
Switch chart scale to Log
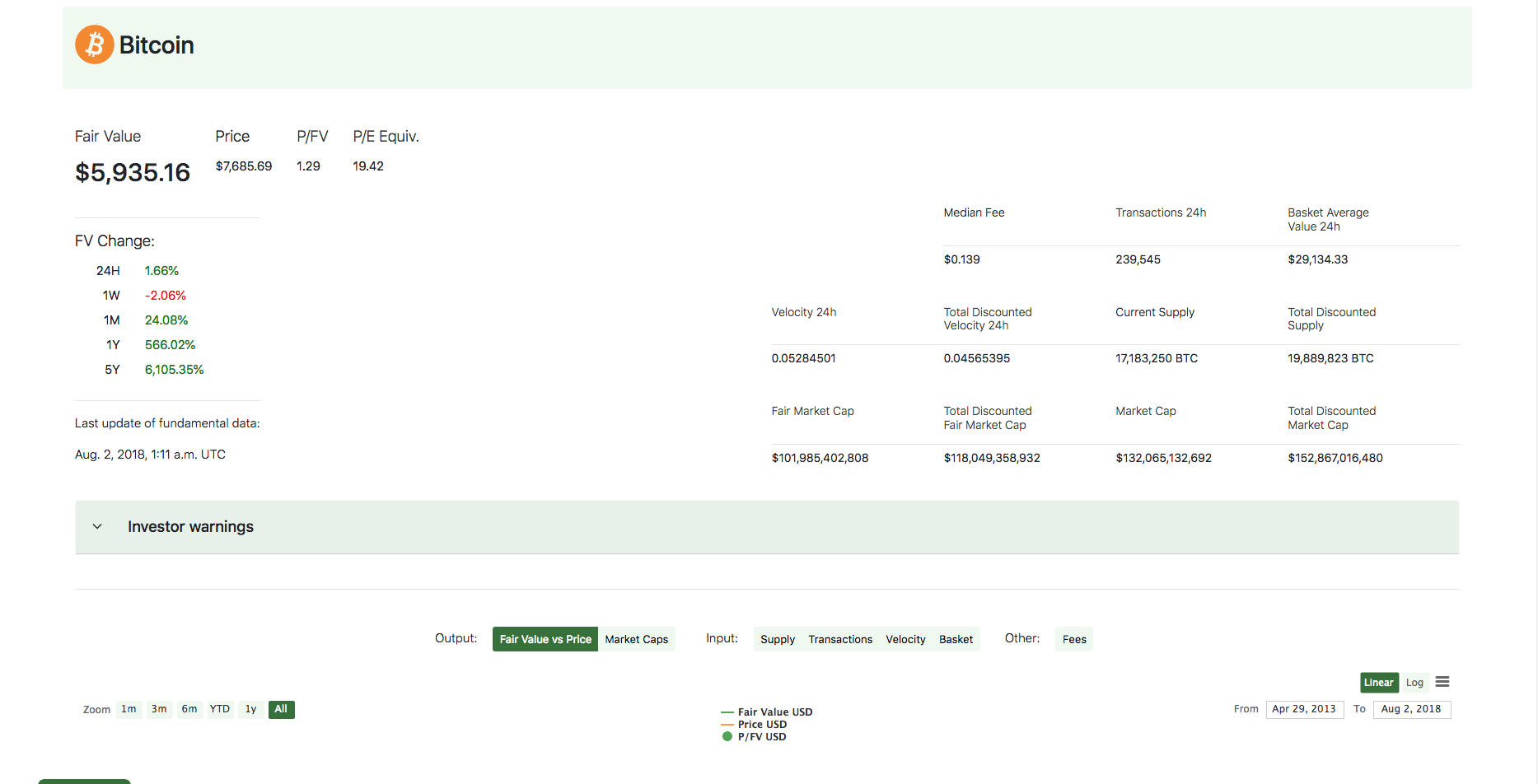pos(1414,683)
